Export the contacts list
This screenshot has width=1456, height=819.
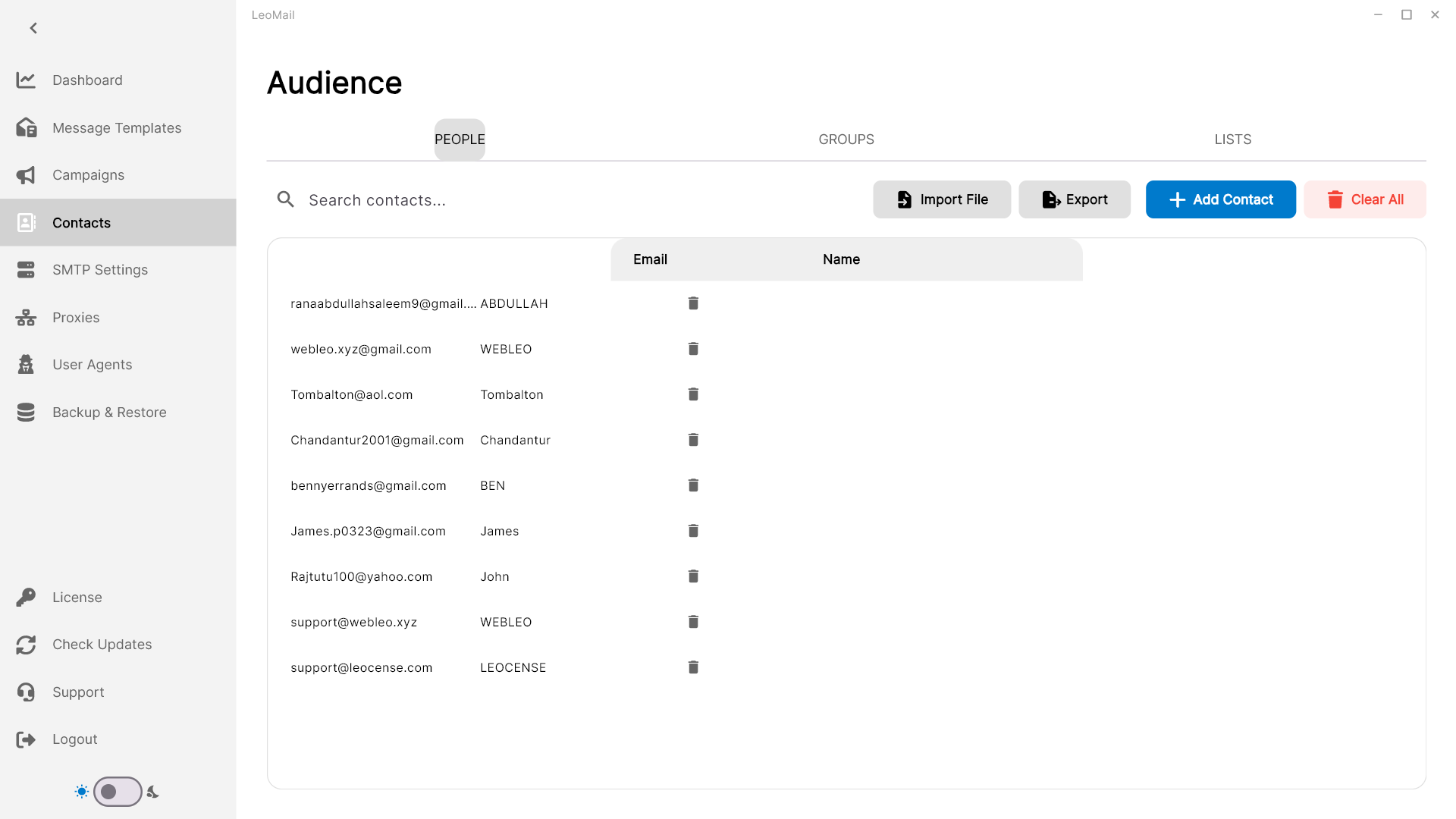click(x=1075, y=199)
